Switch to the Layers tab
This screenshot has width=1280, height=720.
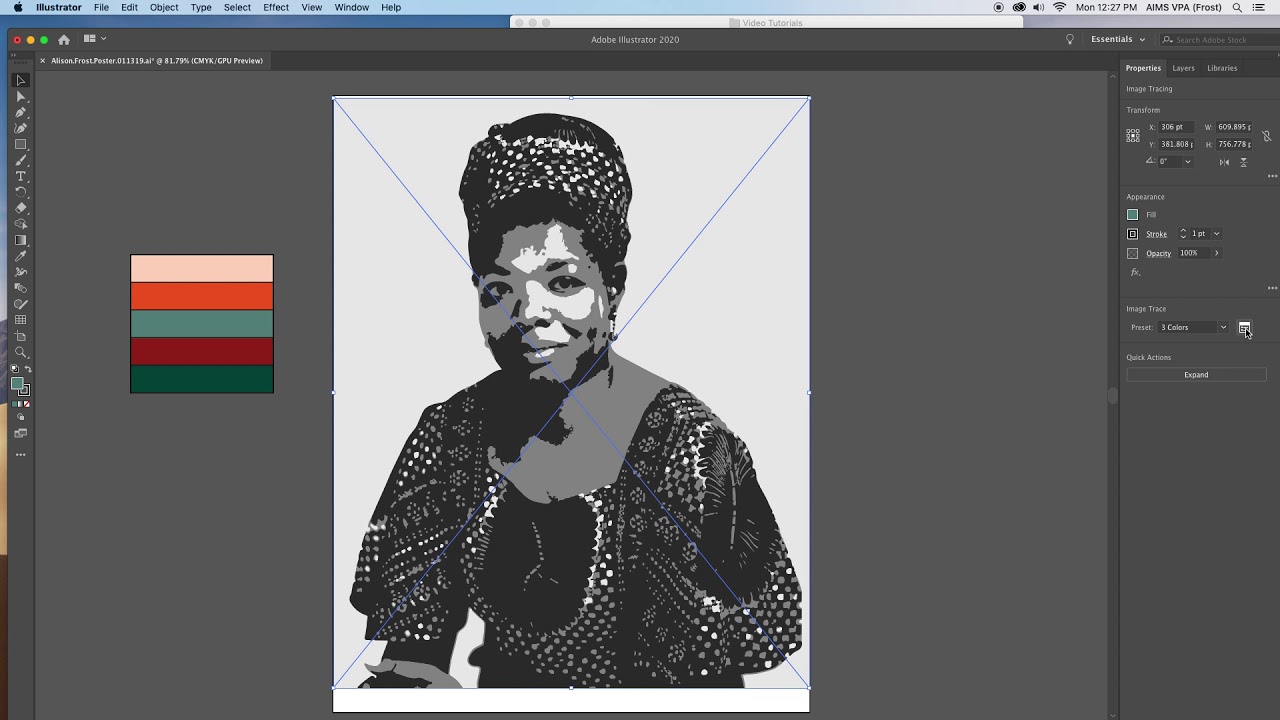(1183, 68)
